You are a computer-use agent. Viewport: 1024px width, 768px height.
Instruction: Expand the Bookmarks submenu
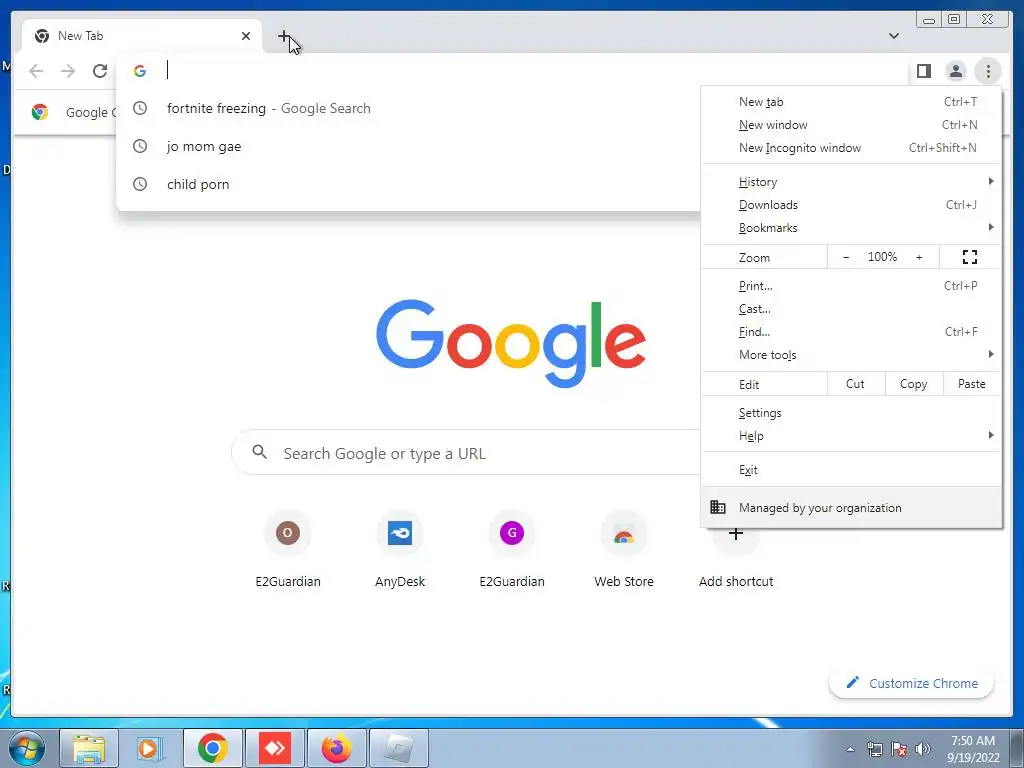point(852,227)
